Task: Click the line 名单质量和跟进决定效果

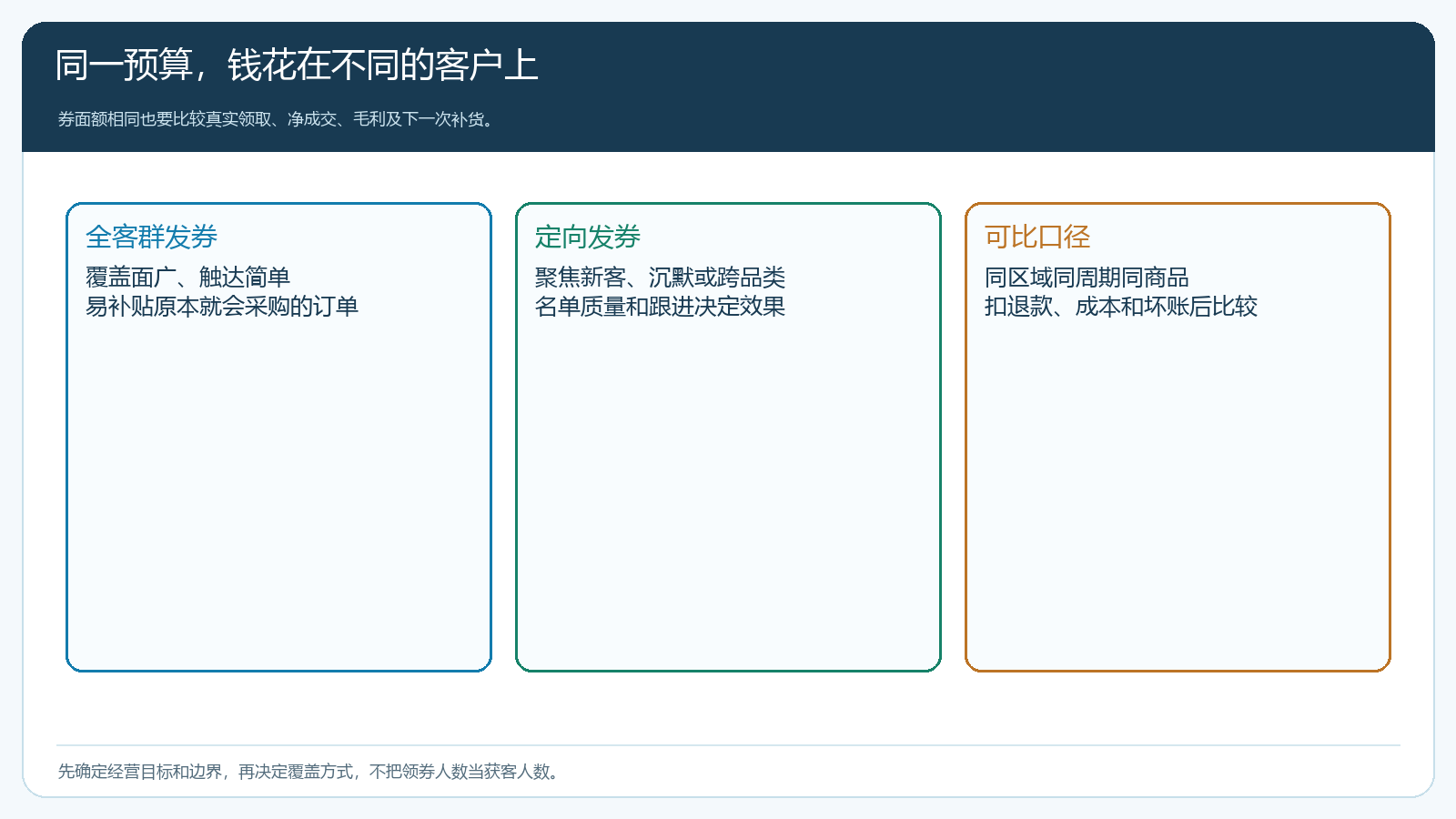Action: coord(660,306)
